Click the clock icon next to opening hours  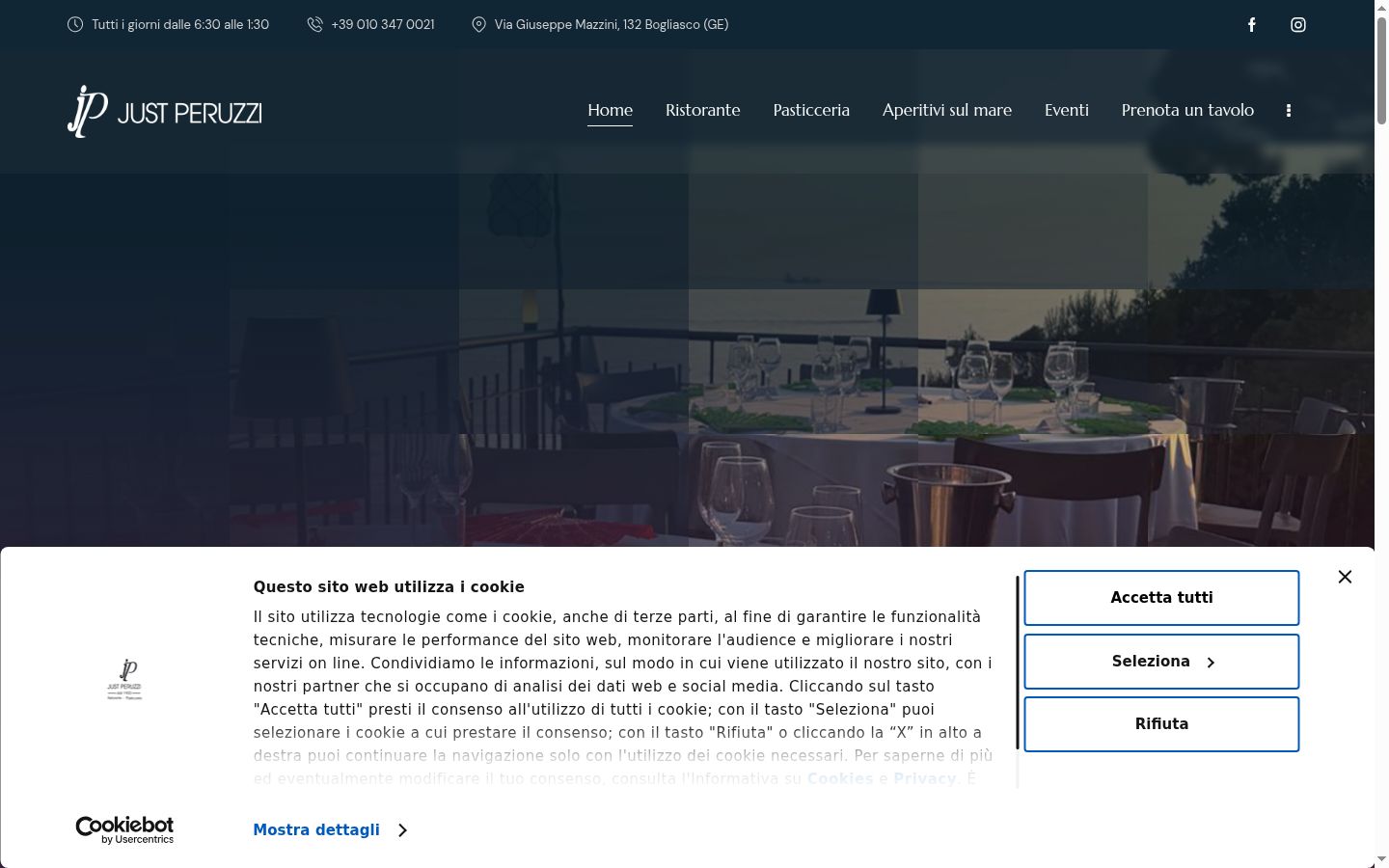tap(75, 24)
